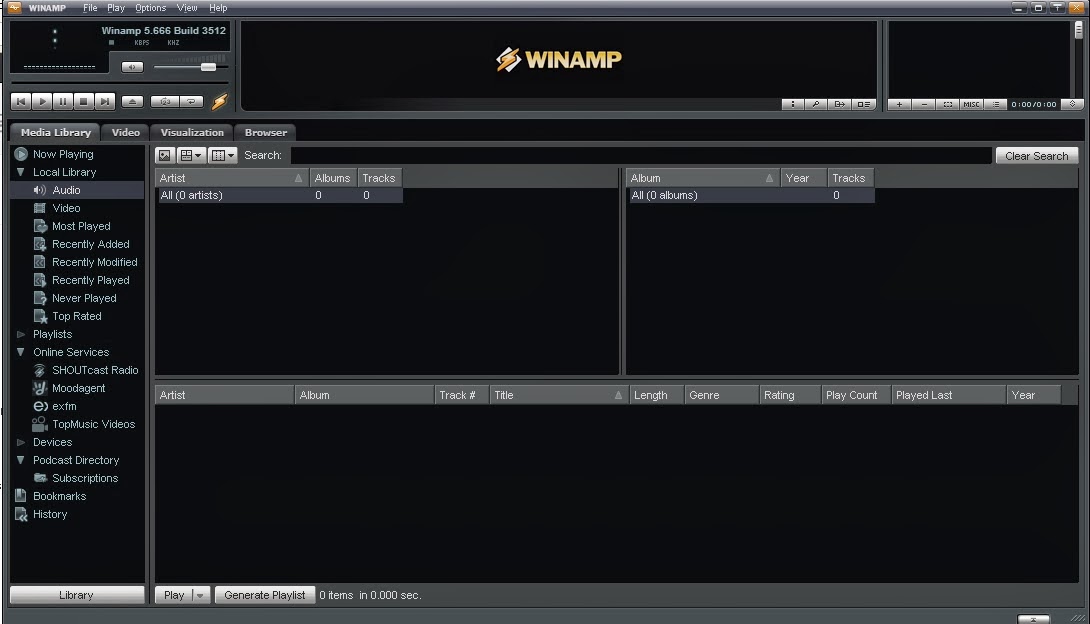
Task: Switch to the Visualization tab
Action: 191,132
